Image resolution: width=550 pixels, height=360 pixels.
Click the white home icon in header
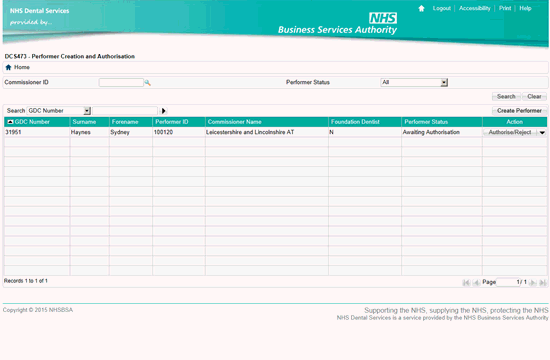[x=421, y=8]
